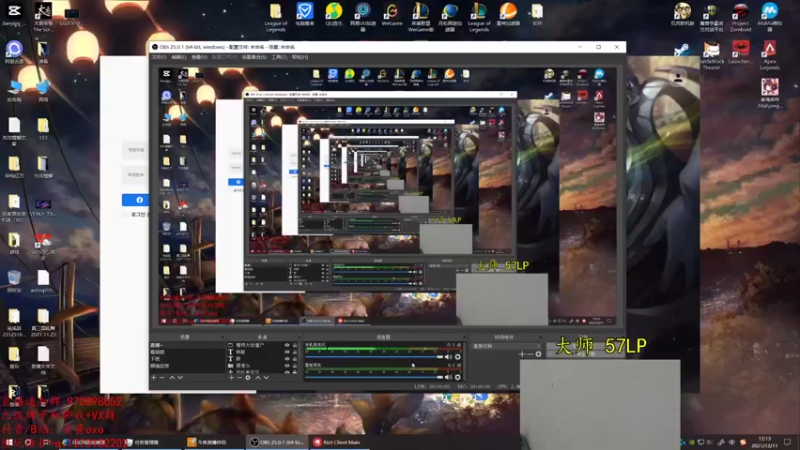Open the Steam desktop icon
The height and width of the screenshot is (450, 800).
click(x=682, y=50)
